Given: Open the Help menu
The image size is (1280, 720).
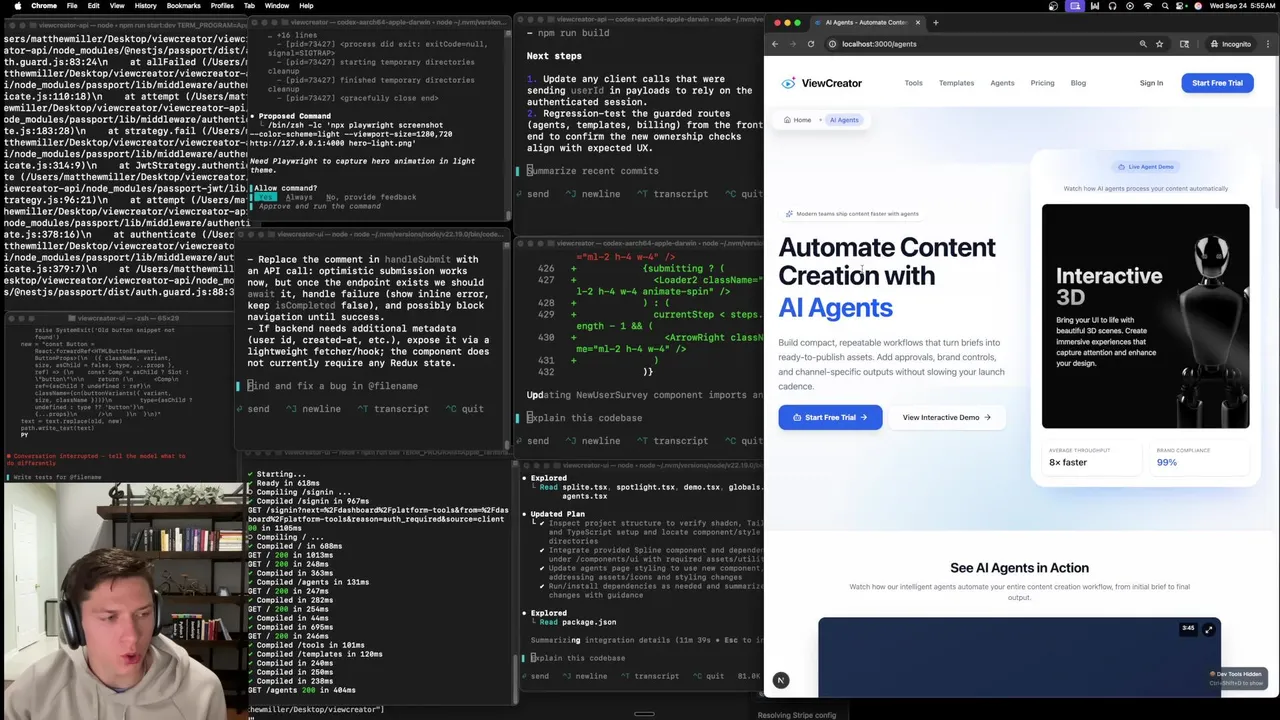Looking at the screenshot, I should pyautogui.click(x=306, y=6).
